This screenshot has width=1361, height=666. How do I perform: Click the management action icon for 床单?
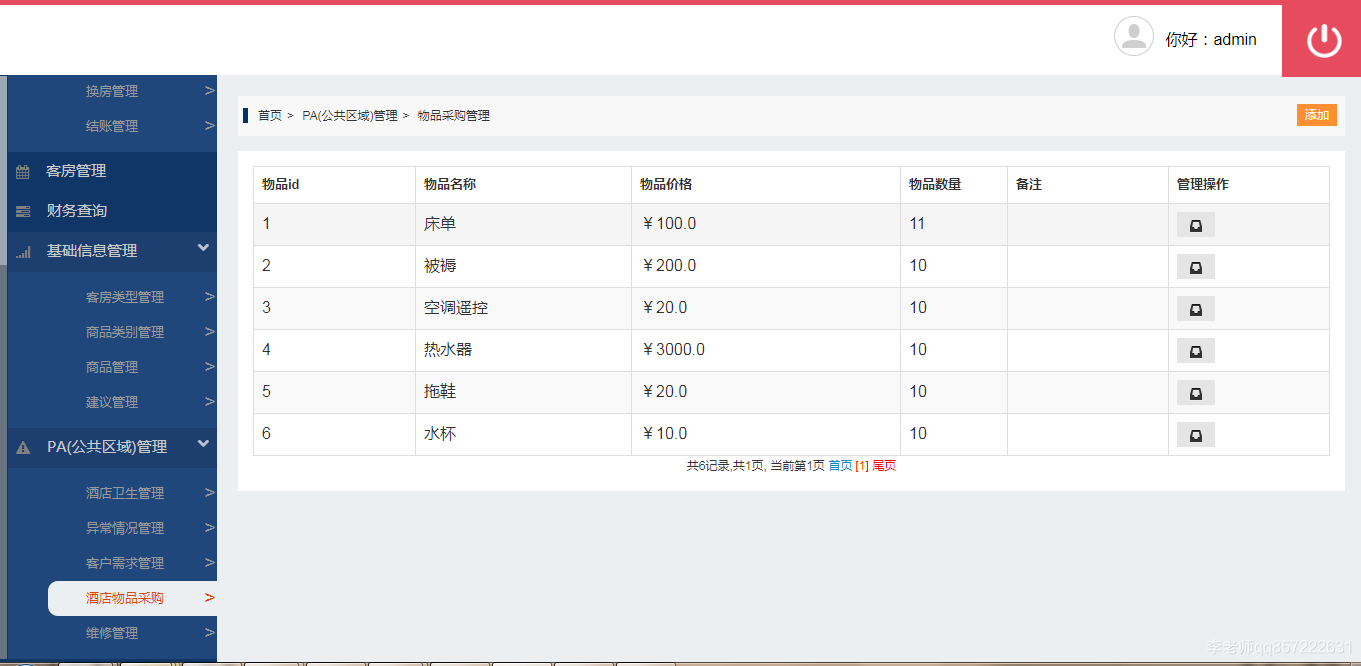(1195, 224)
